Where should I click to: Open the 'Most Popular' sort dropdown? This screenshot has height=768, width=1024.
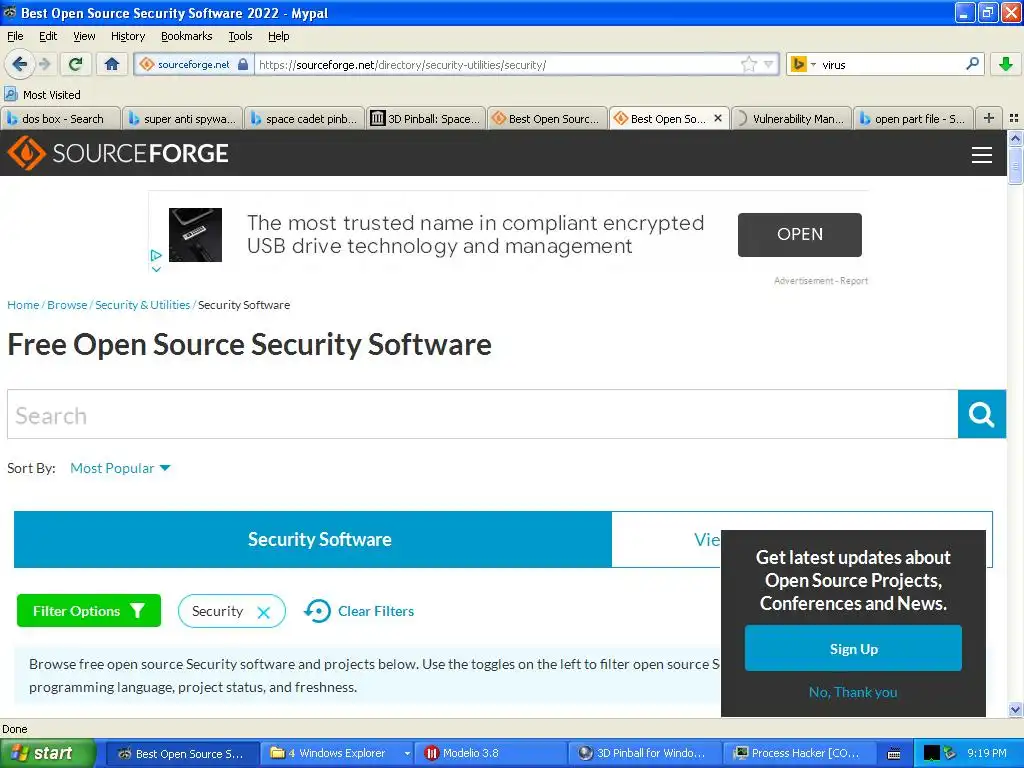click(120, 468)
